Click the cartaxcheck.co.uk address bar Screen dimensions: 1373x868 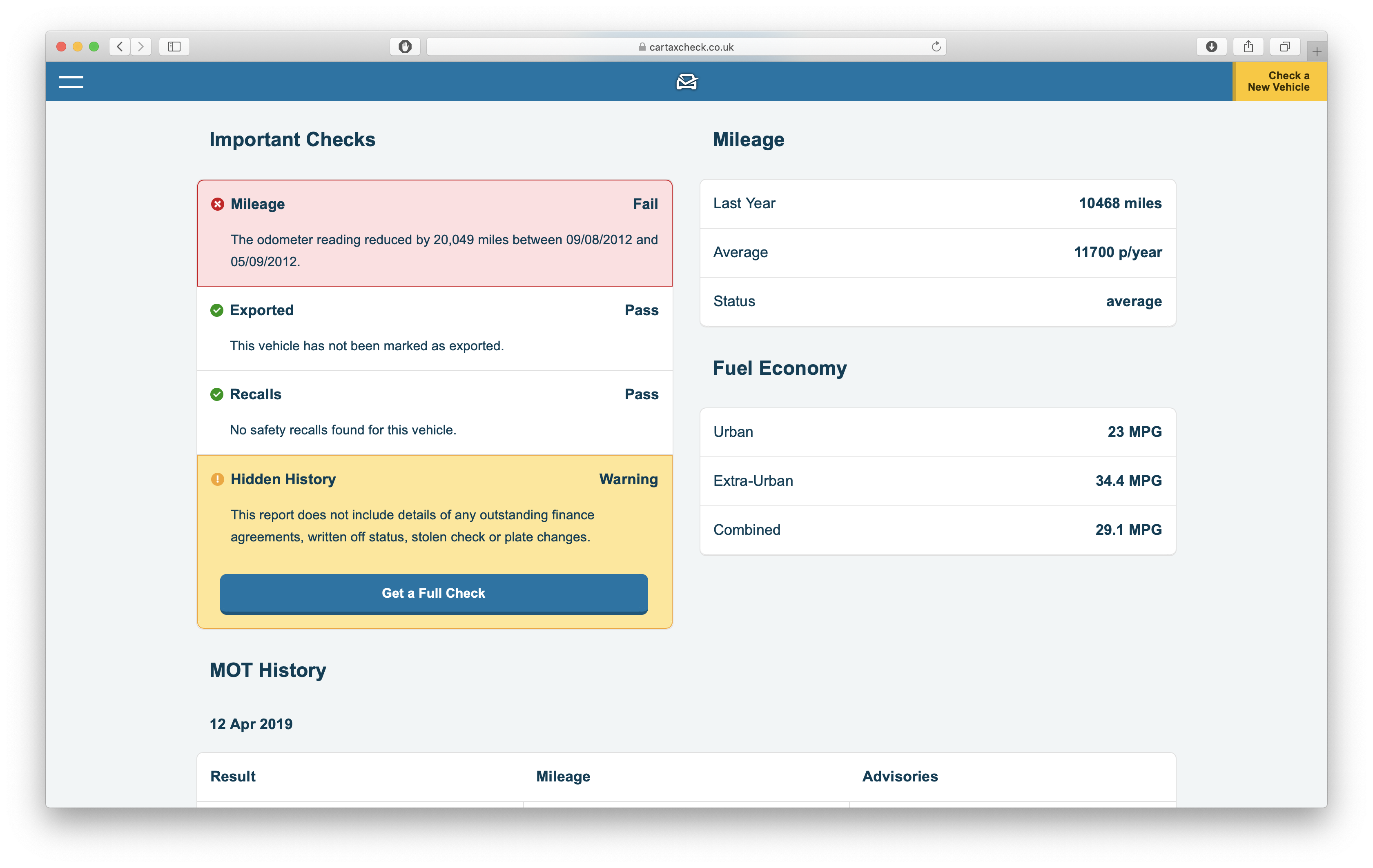point(686,47)
